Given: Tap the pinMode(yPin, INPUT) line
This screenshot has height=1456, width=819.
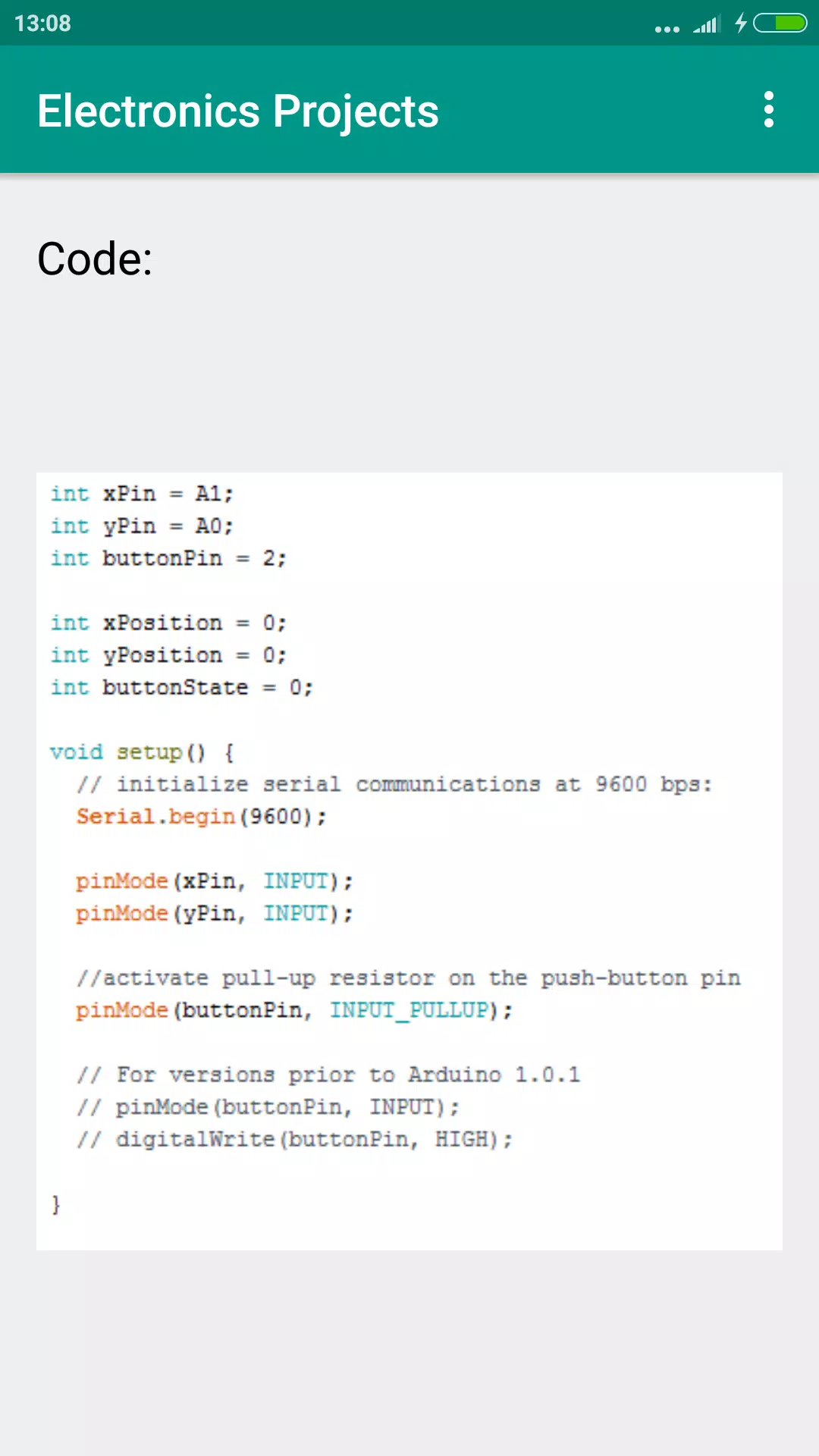Looking at the screenshot, I should [215, 914].
